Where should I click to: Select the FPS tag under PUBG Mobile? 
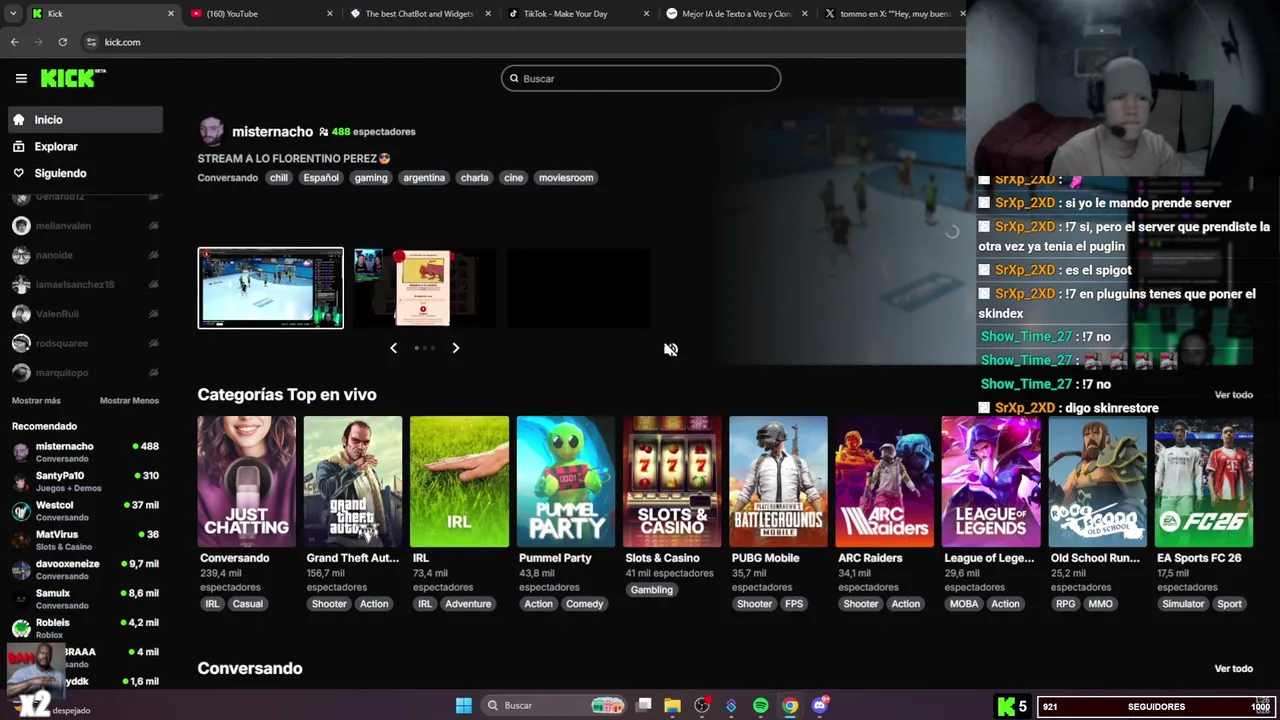click(x=794, y=604)
